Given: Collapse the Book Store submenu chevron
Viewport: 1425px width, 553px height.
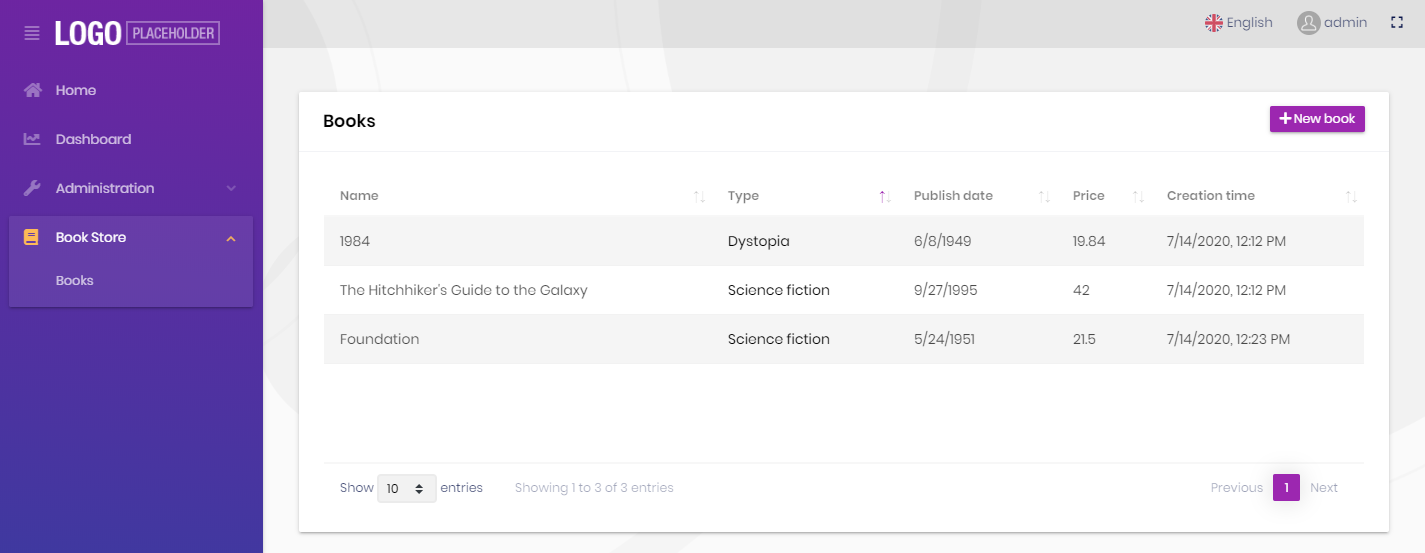Looking at the screenshot, I should click(231, 238).
